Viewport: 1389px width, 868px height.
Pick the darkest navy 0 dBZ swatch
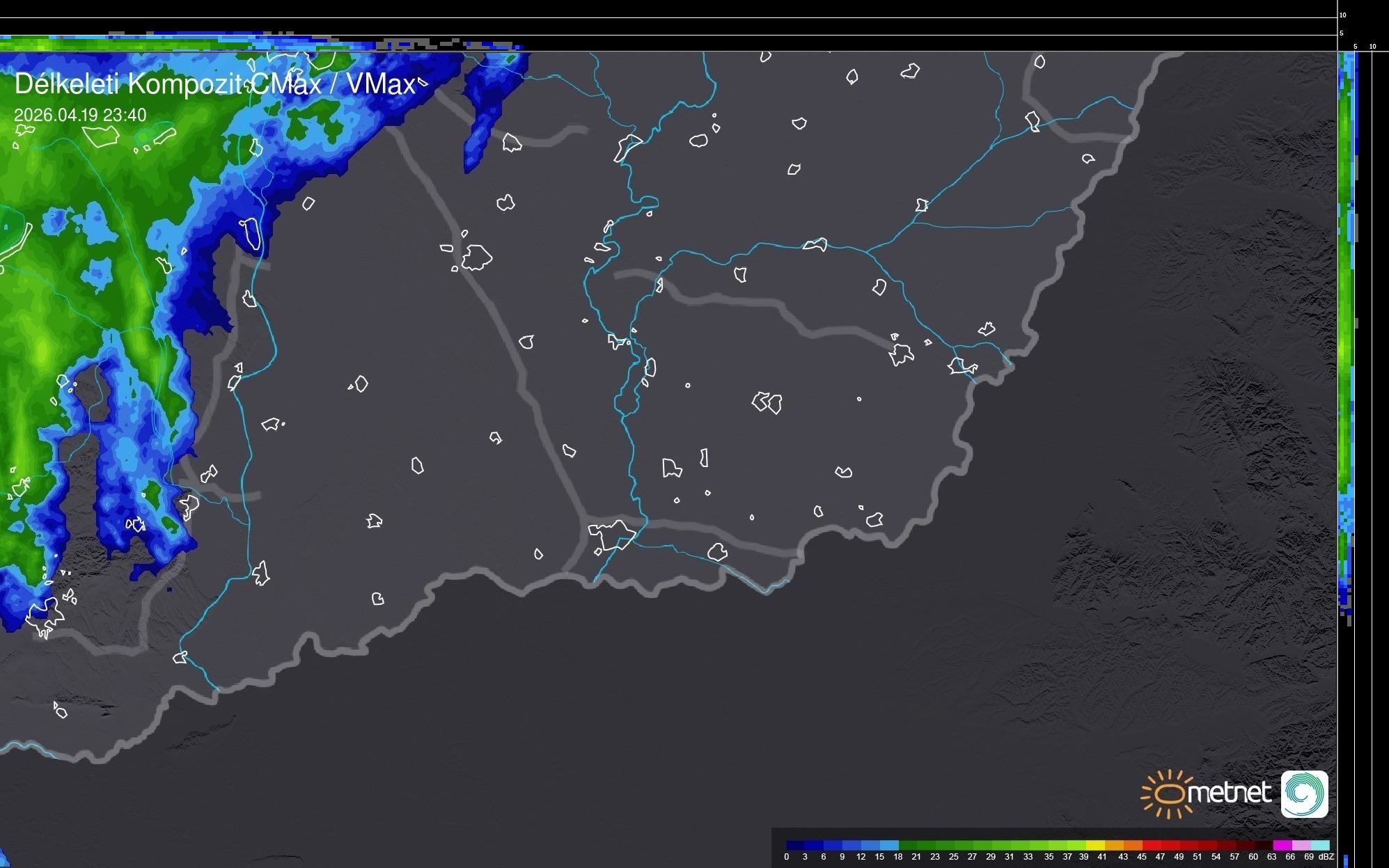pos(796,845)
